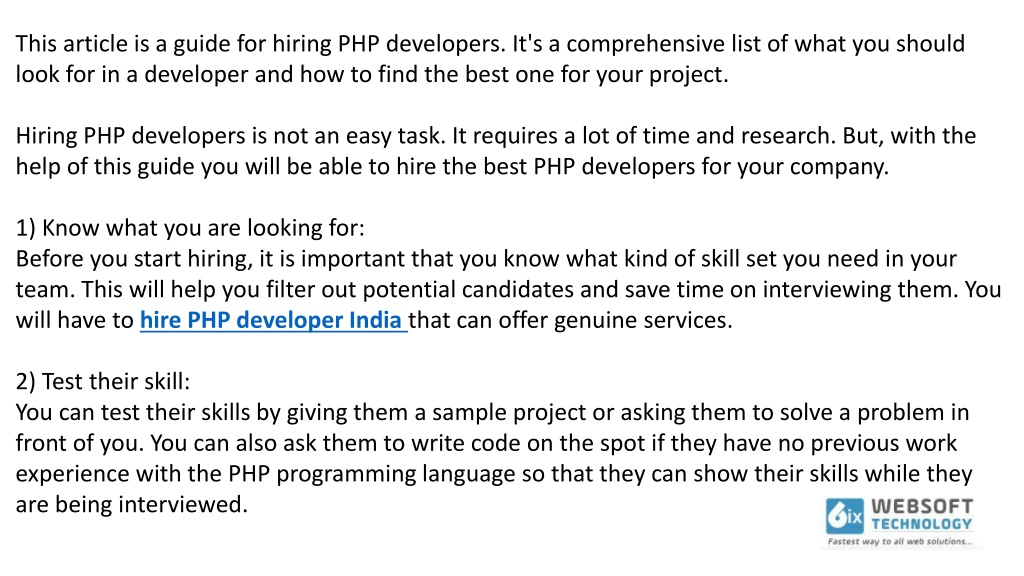Screen dimensions: 1024x576
Task: Select the heading "1) Know what you are looking for:"
Action: point(190,228)
